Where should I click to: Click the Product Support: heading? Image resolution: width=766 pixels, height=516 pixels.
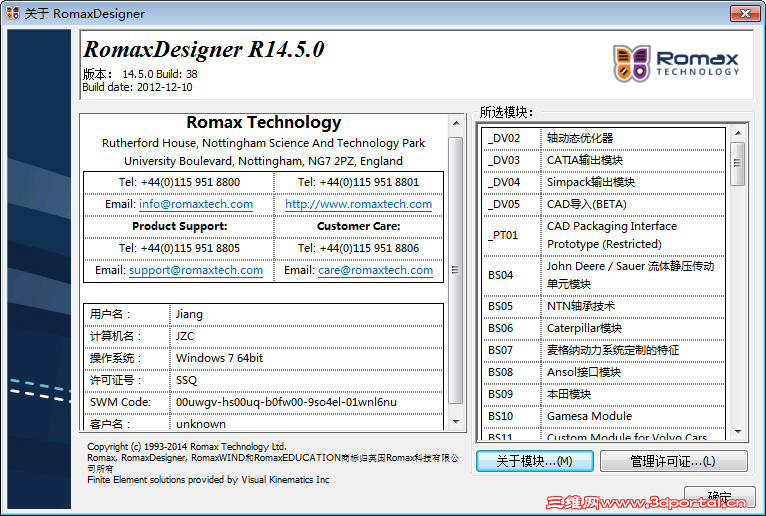pos(179,226)
